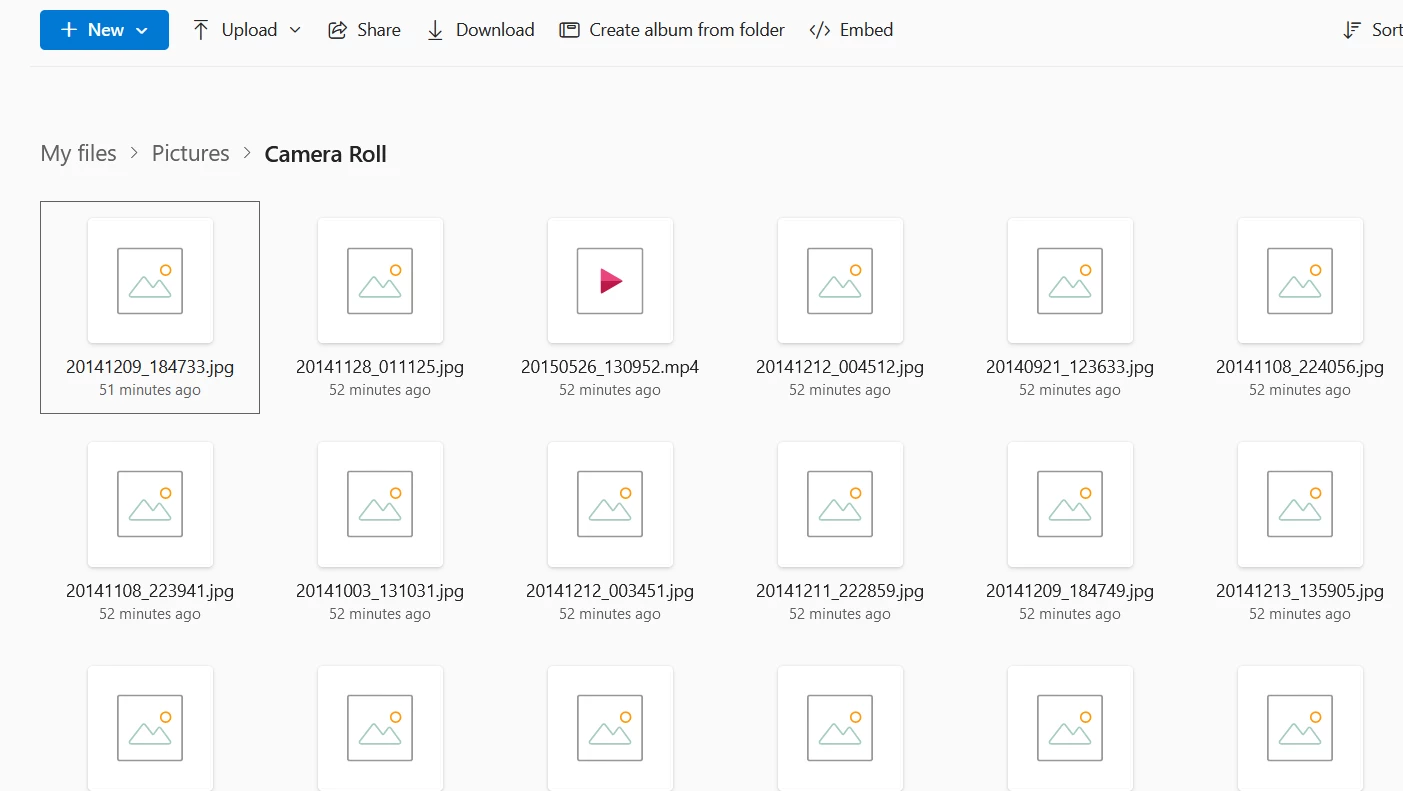Select image icon of 20141209_184749.jpg
Image resolution: width=1403 pixels, height=791 pixels.
point(1070,504)
